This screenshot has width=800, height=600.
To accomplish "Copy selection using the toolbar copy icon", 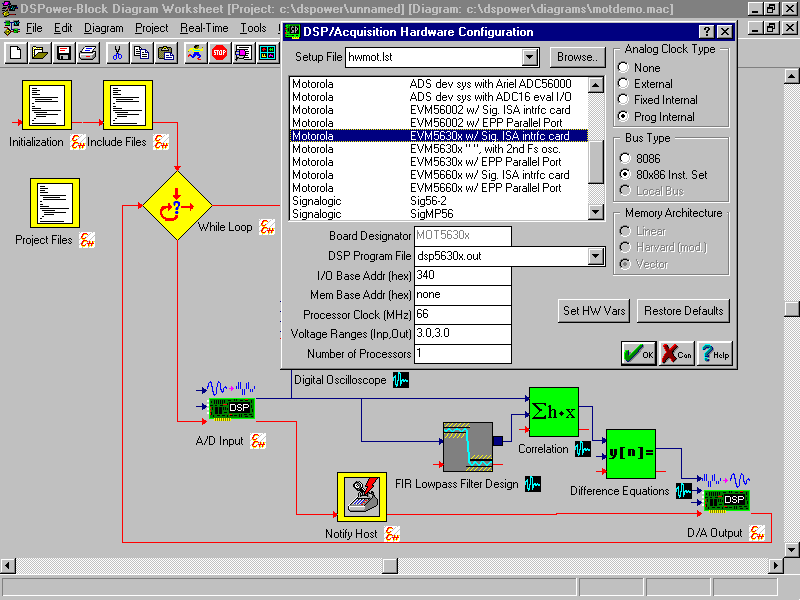I will pyautogui.click(x=141, y=53).
